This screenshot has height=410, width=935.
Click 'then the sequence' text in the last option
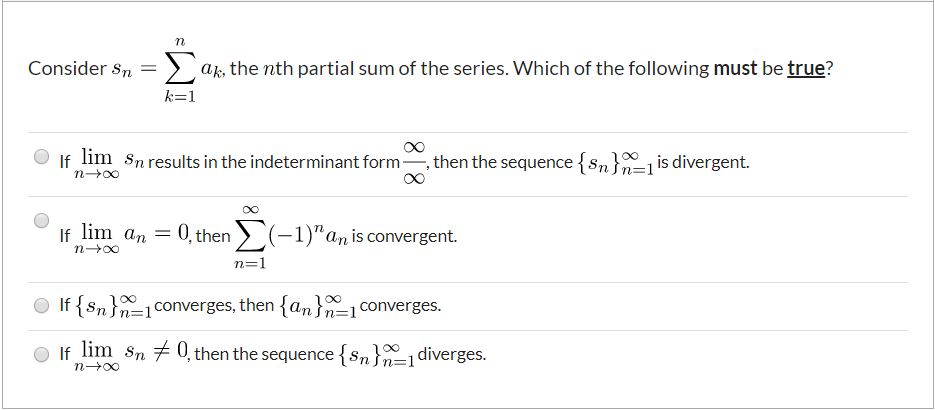coord(264,355)
